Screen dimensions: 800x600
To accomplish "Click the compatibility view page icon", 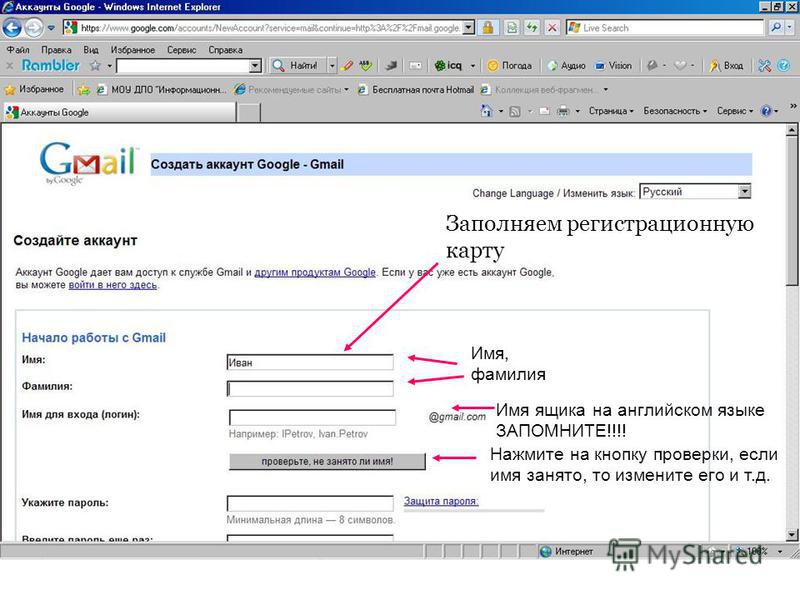I will [x=511, y=28].
